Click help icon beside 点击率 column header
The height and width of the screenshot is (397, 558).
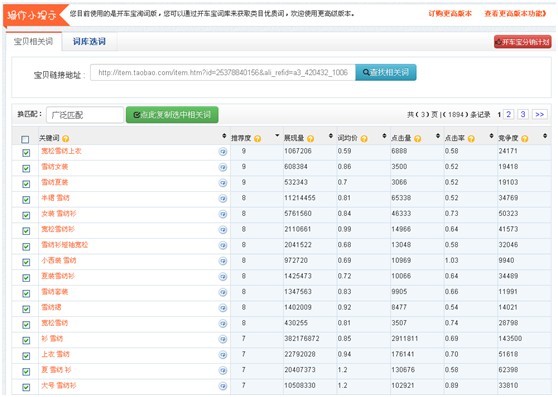(x=471, y=138)
